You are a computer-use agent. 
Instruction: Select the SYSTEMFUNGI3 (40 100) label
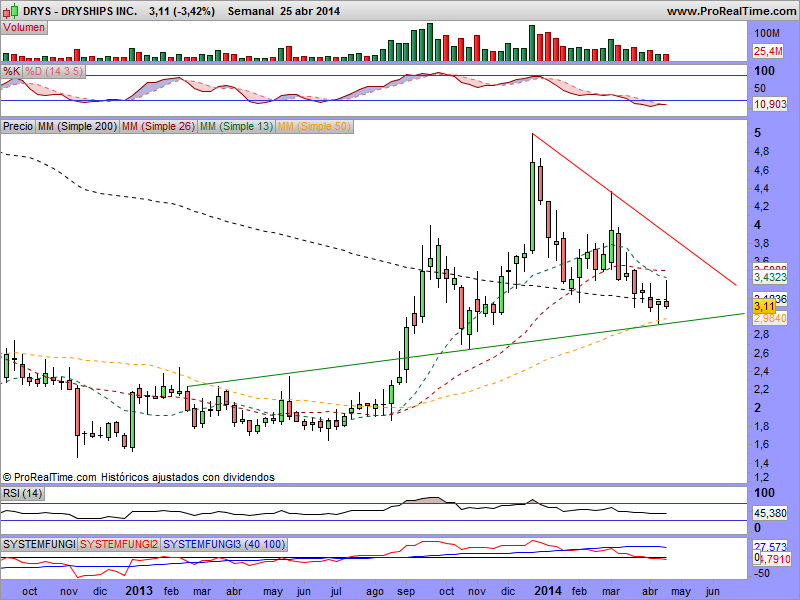click(x=223, y=544)
